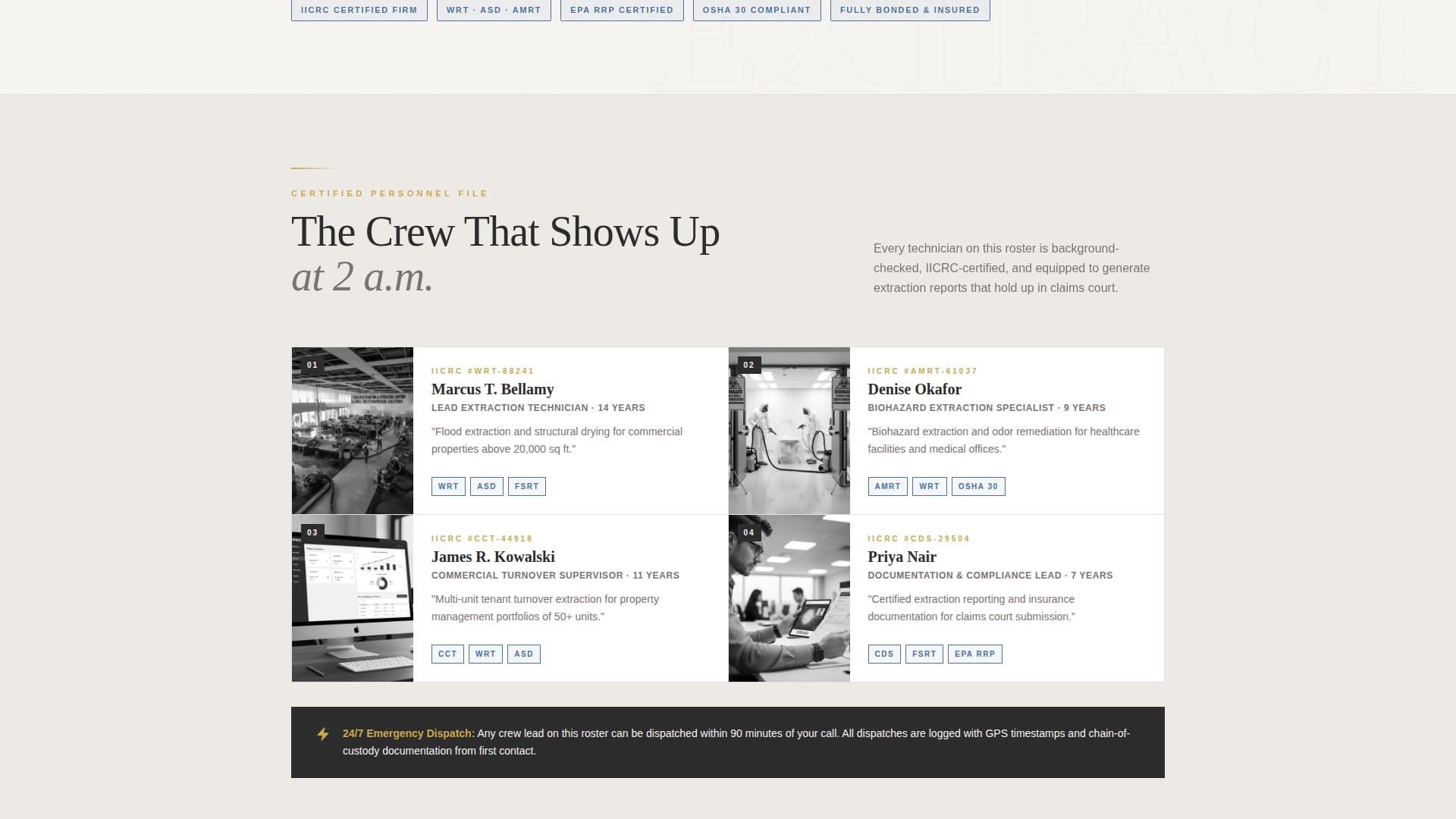Click the italic 'at 2 a.m.' subheading
Viewport: 1456px width, 819px height.
click(x=362, y=277)
